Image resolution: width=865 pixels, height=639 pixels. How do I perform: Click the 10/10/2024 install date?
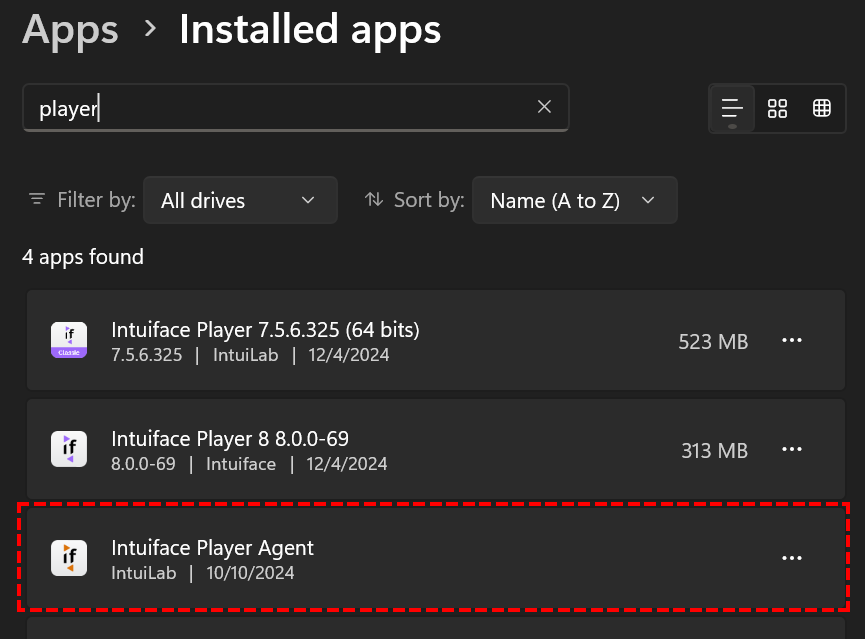point(250,573)
